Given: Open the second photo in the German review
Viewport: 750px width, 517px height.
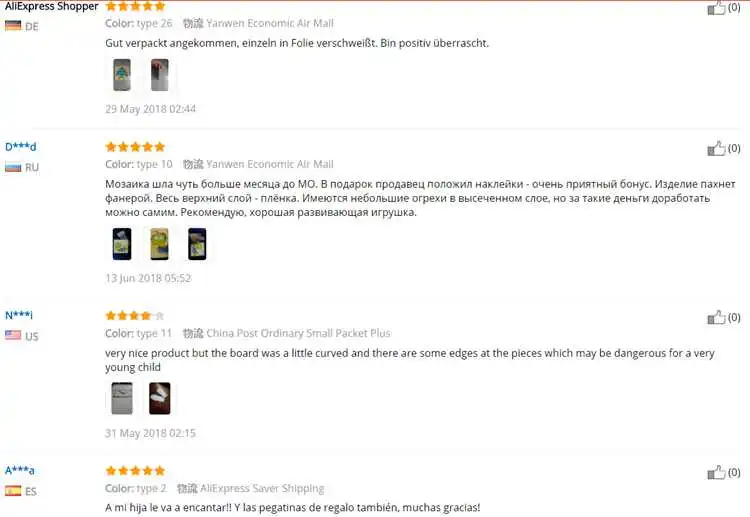Looking at the screenshot, I should point(160,75).
